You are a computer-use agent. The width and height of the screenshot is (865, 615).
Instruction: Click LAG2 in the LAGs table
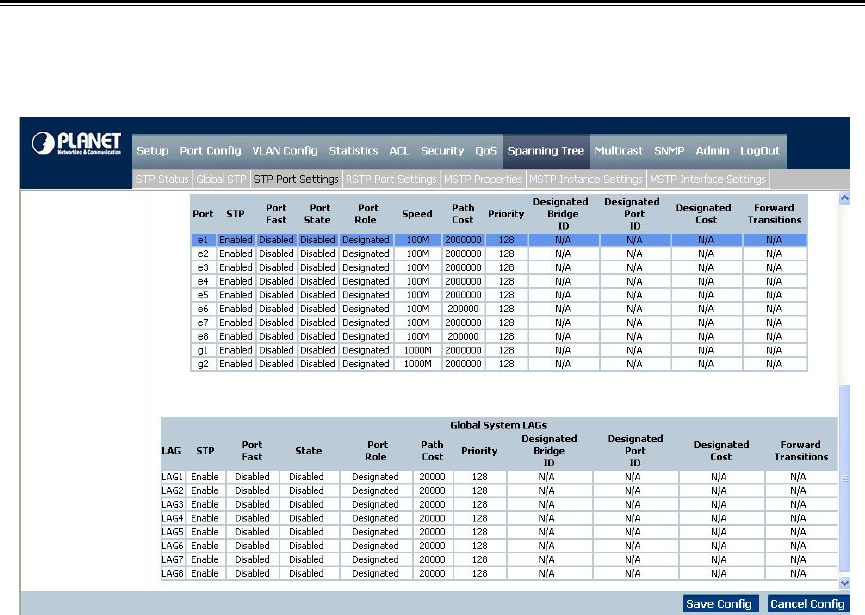coord(172,490)
